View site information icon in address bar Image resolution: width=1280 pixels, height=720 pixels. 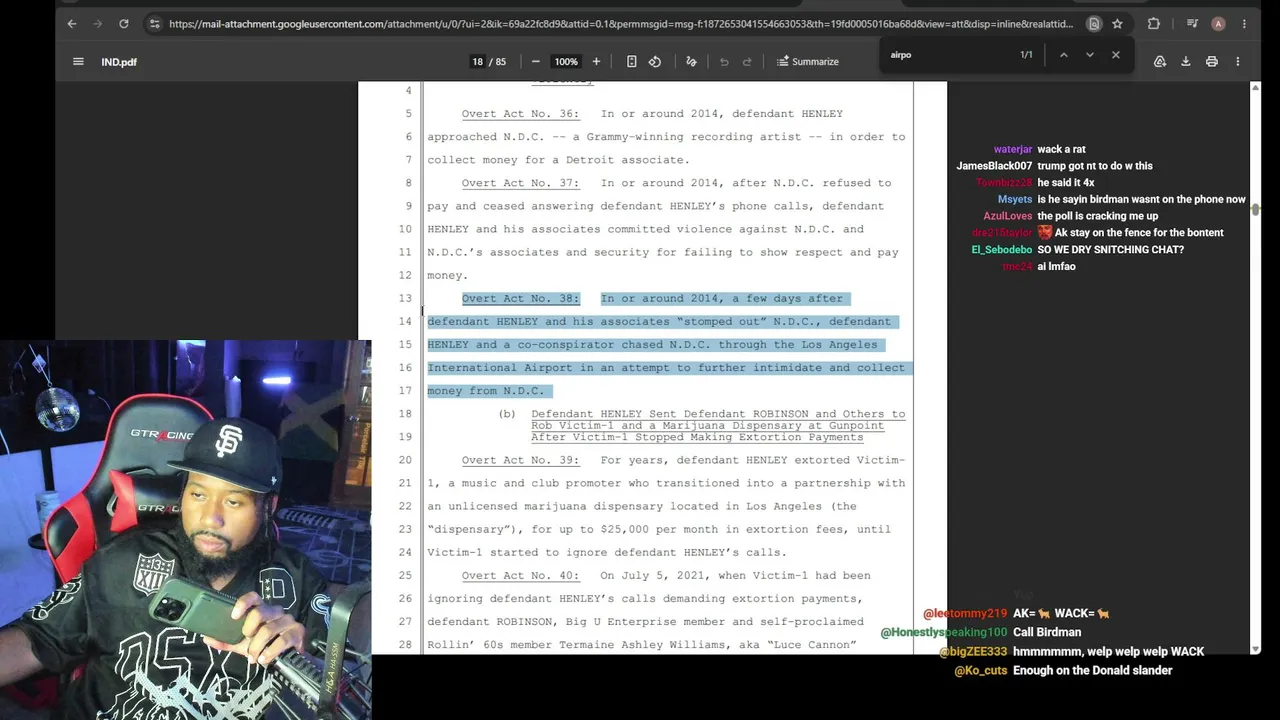154,23
